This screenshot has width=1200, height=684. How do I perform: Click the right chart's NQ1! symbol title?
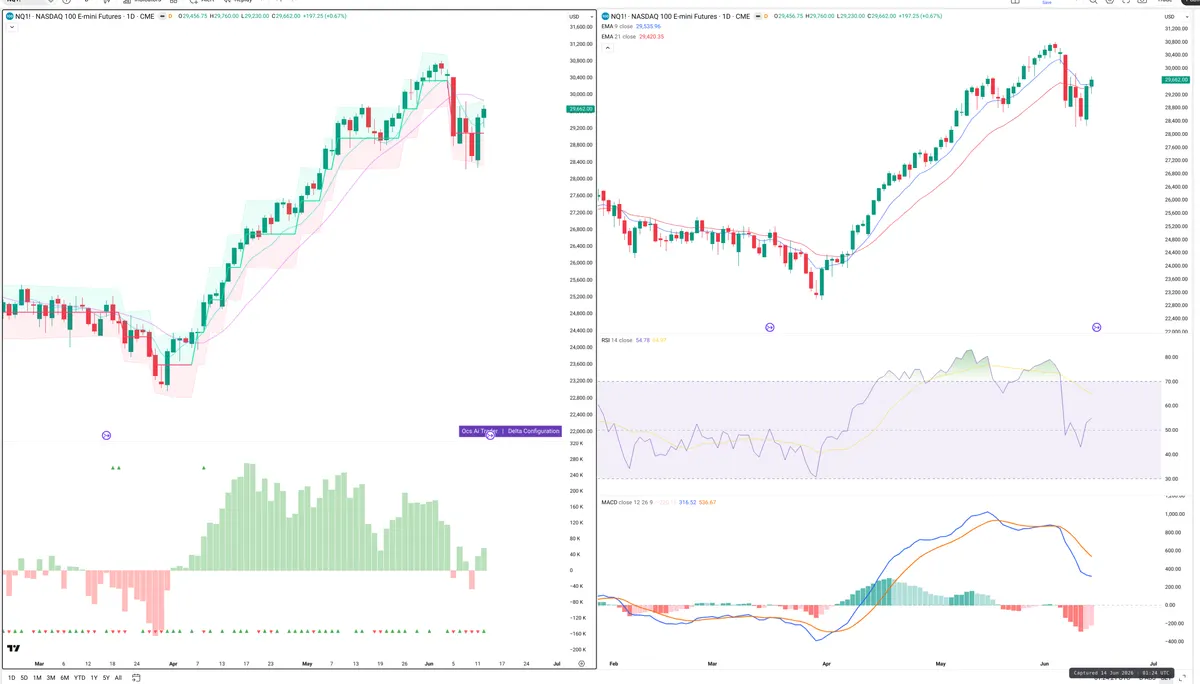click(679, 17)
